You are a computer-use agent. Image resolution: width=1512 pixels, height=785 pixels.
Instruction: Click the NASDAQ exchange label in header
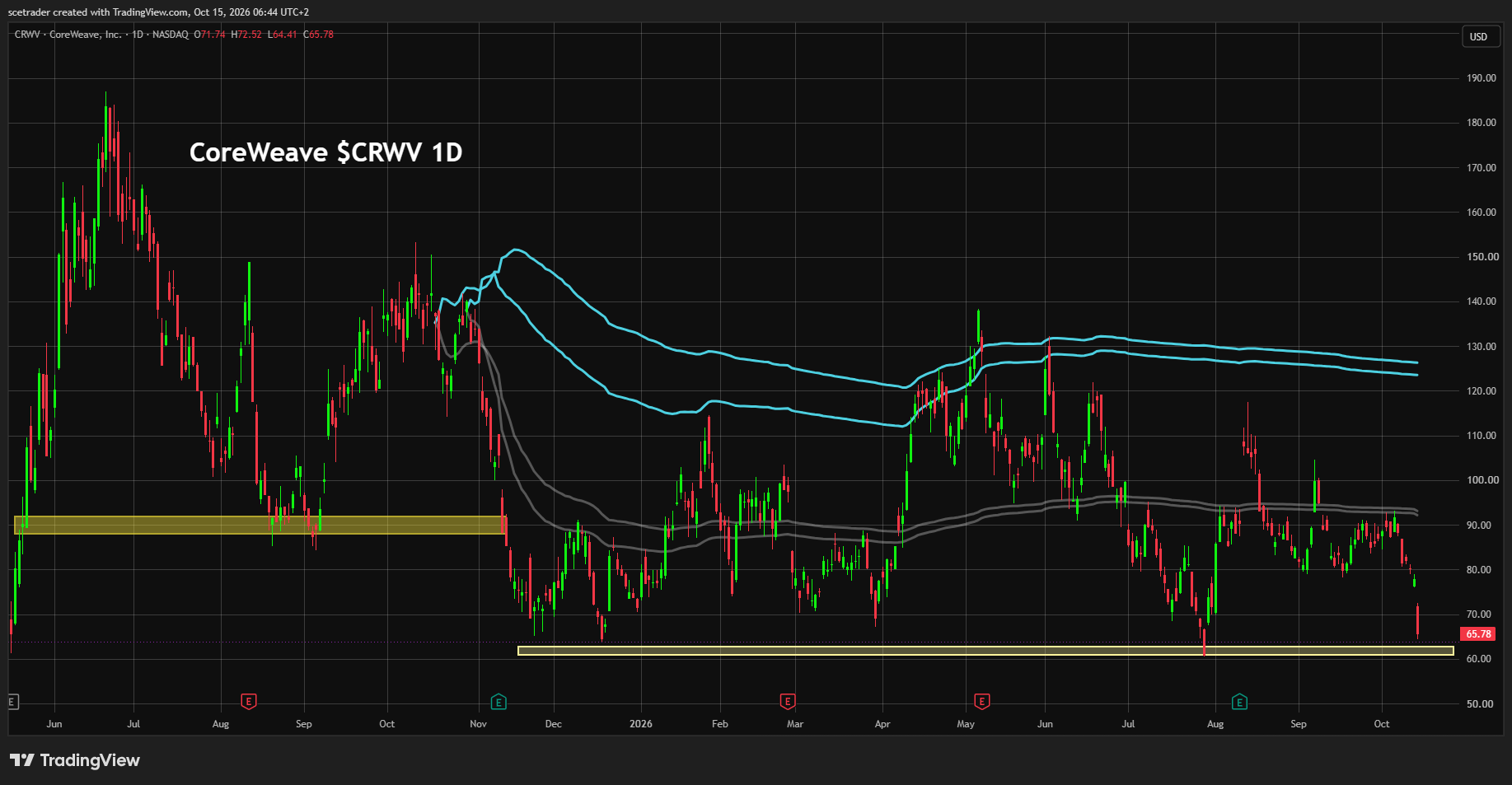click(170, 35)
